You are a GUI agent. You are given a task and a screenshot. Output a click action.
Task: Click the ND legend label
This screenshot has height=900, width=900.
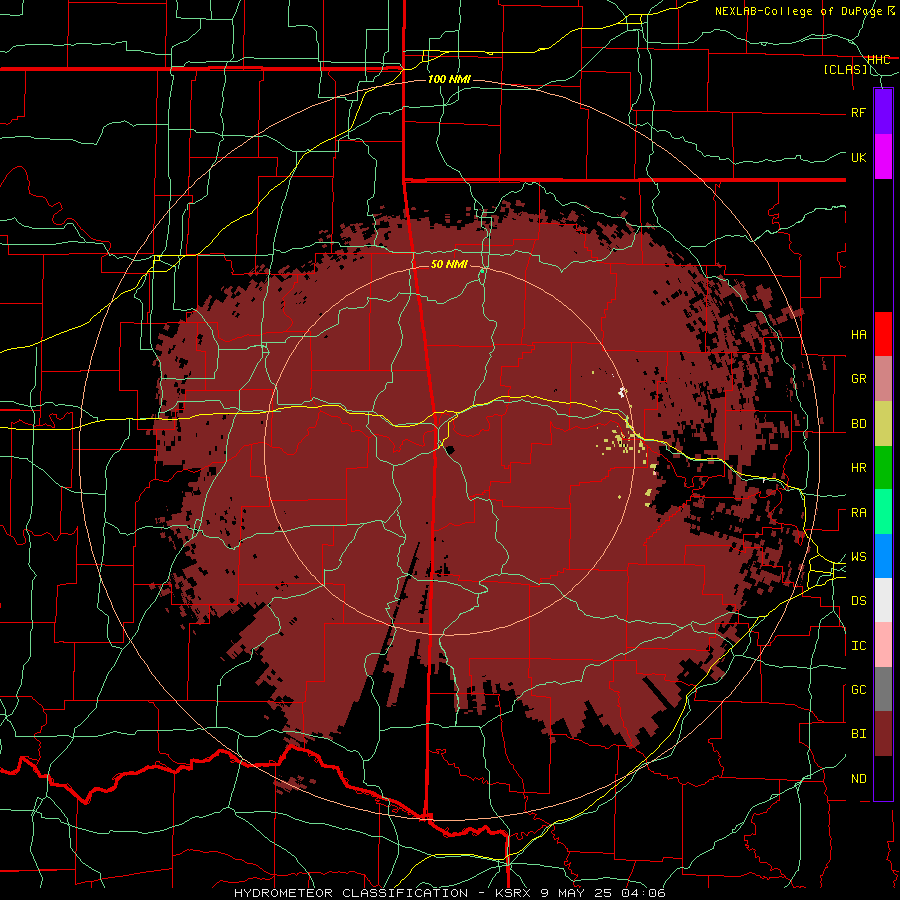click(859, 779)
